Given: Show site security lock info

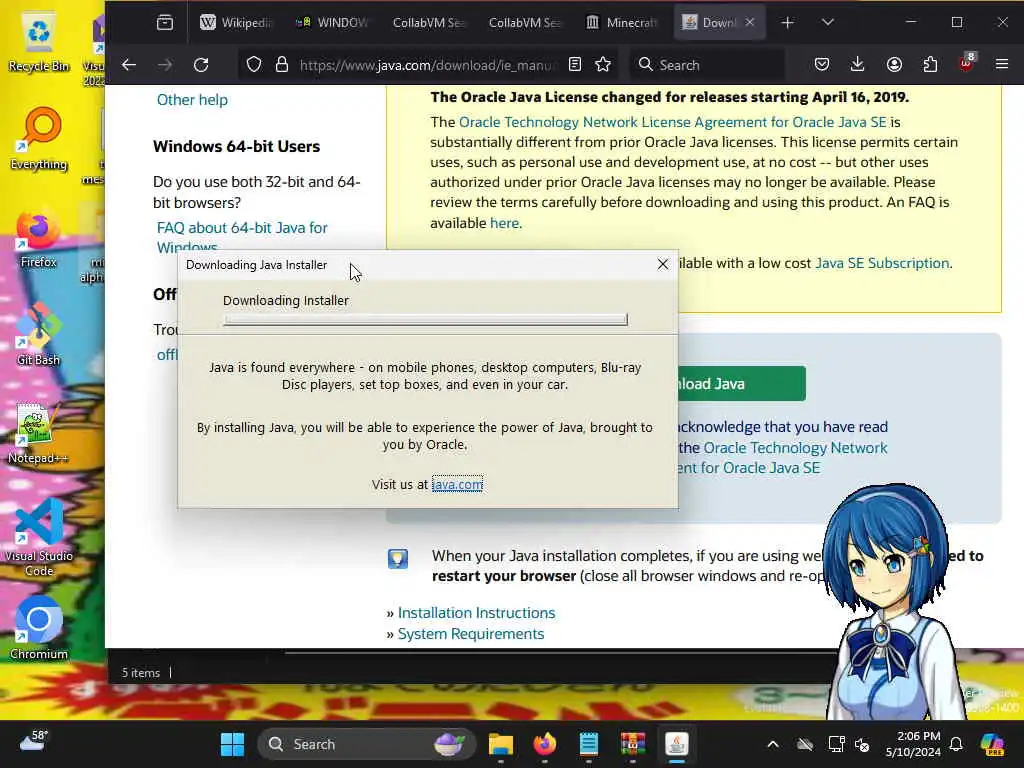Looking at the screenshot, I should coord(281,65).
